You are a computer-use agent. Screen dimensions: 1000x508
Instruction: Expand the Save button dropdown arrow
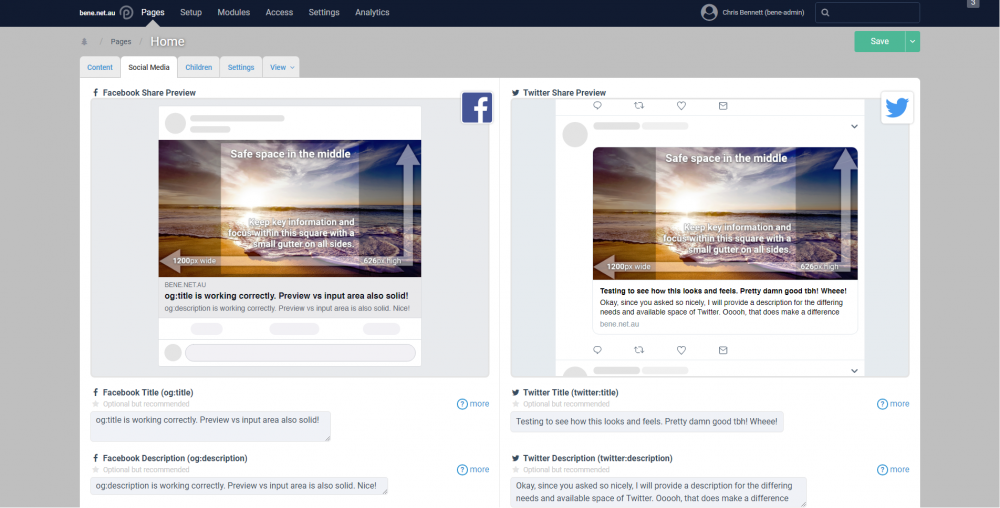click(x=912, y=41)
